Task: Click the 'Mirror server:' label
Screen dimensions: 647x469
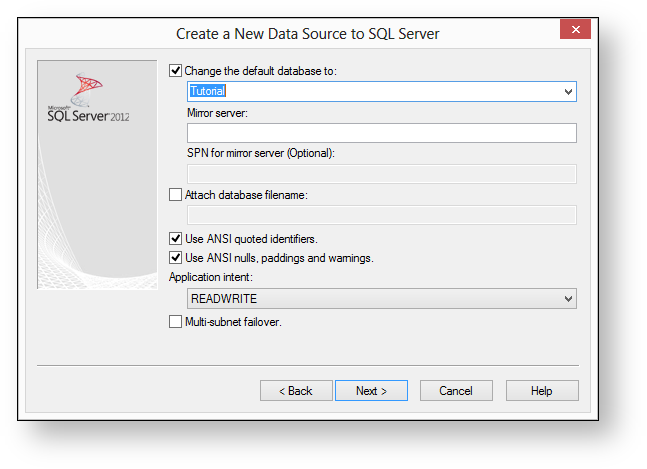Action: (x=217, y=113)
